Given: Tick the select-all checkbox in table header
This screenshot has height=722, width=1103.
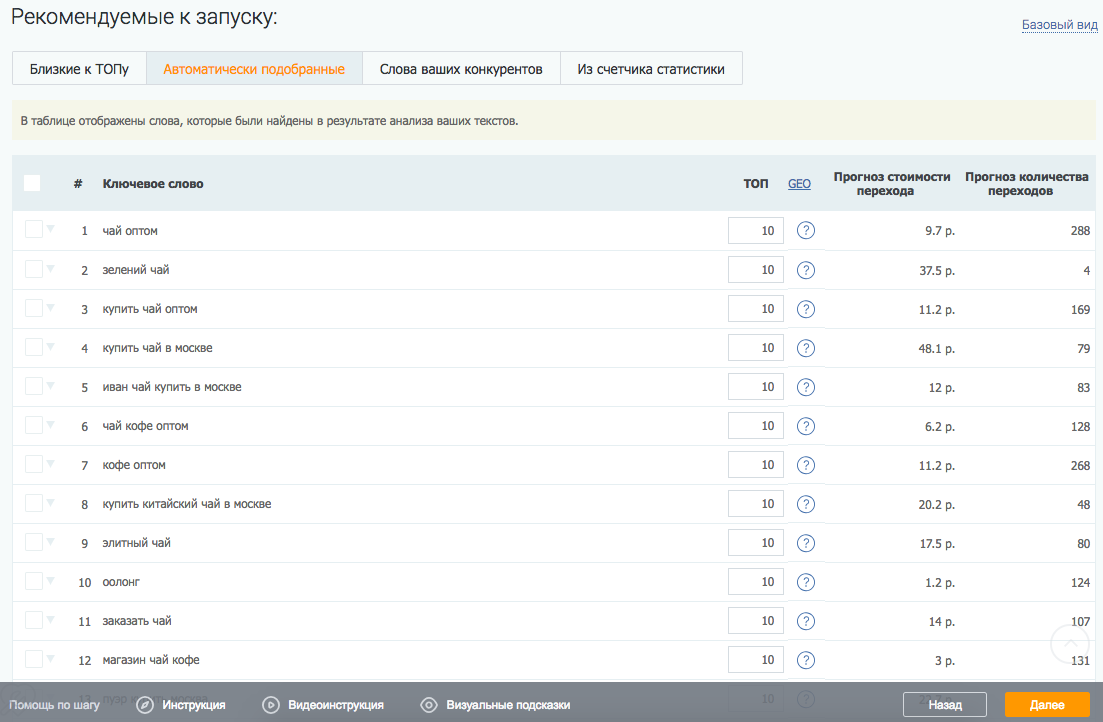Looking at the screenshot, I should click(32, 183).
